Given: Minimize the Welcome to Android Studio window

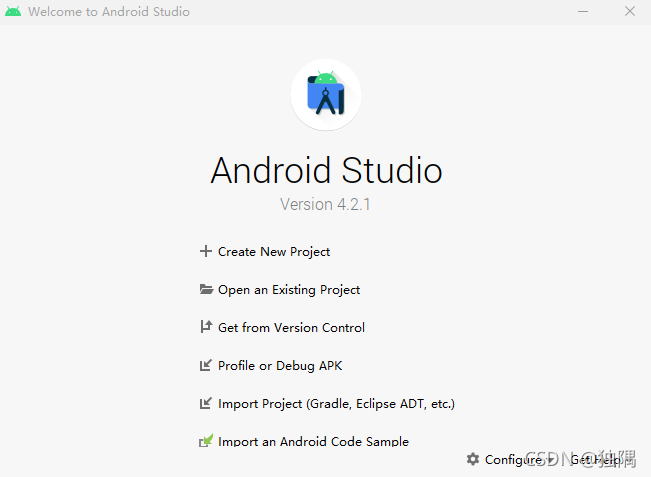Looking at the screenshot, I should pos(583,12).
